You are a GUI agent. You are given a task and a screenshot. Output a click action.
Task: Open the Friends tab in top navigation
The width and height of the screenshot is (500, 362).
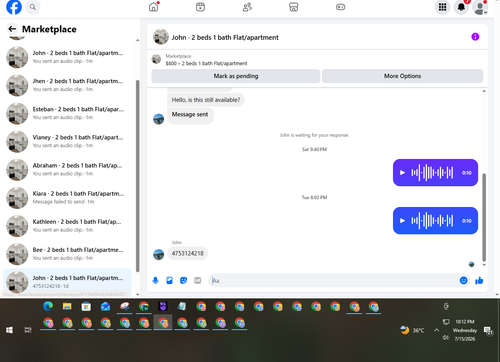coord(247,7)
